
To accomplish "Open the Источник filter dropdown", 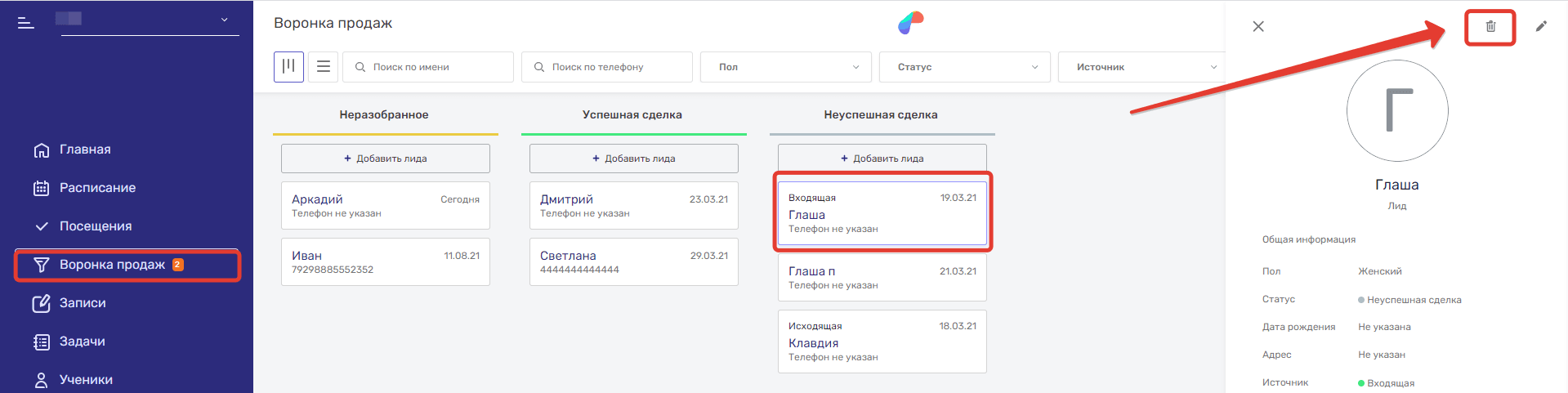I will (1142, 67).
